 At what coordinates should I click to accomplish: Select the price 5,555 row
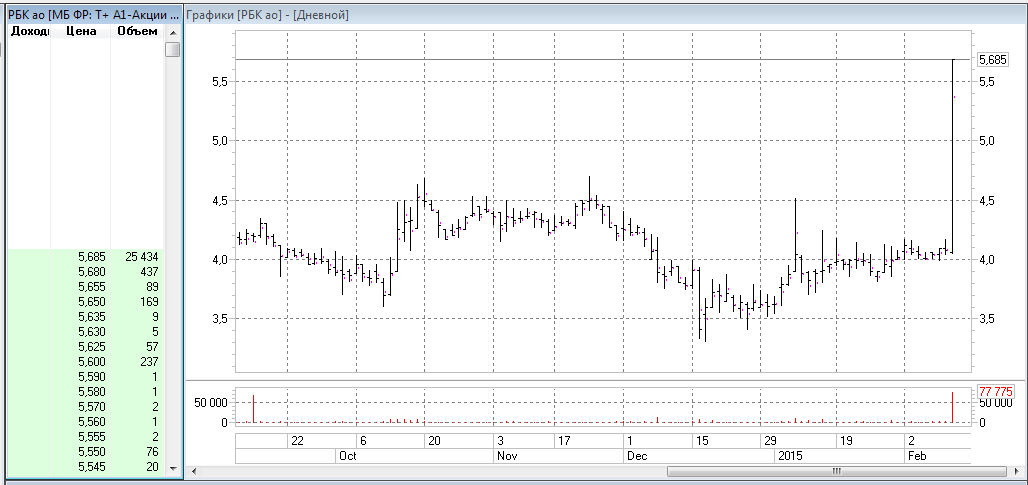(85, 437)
